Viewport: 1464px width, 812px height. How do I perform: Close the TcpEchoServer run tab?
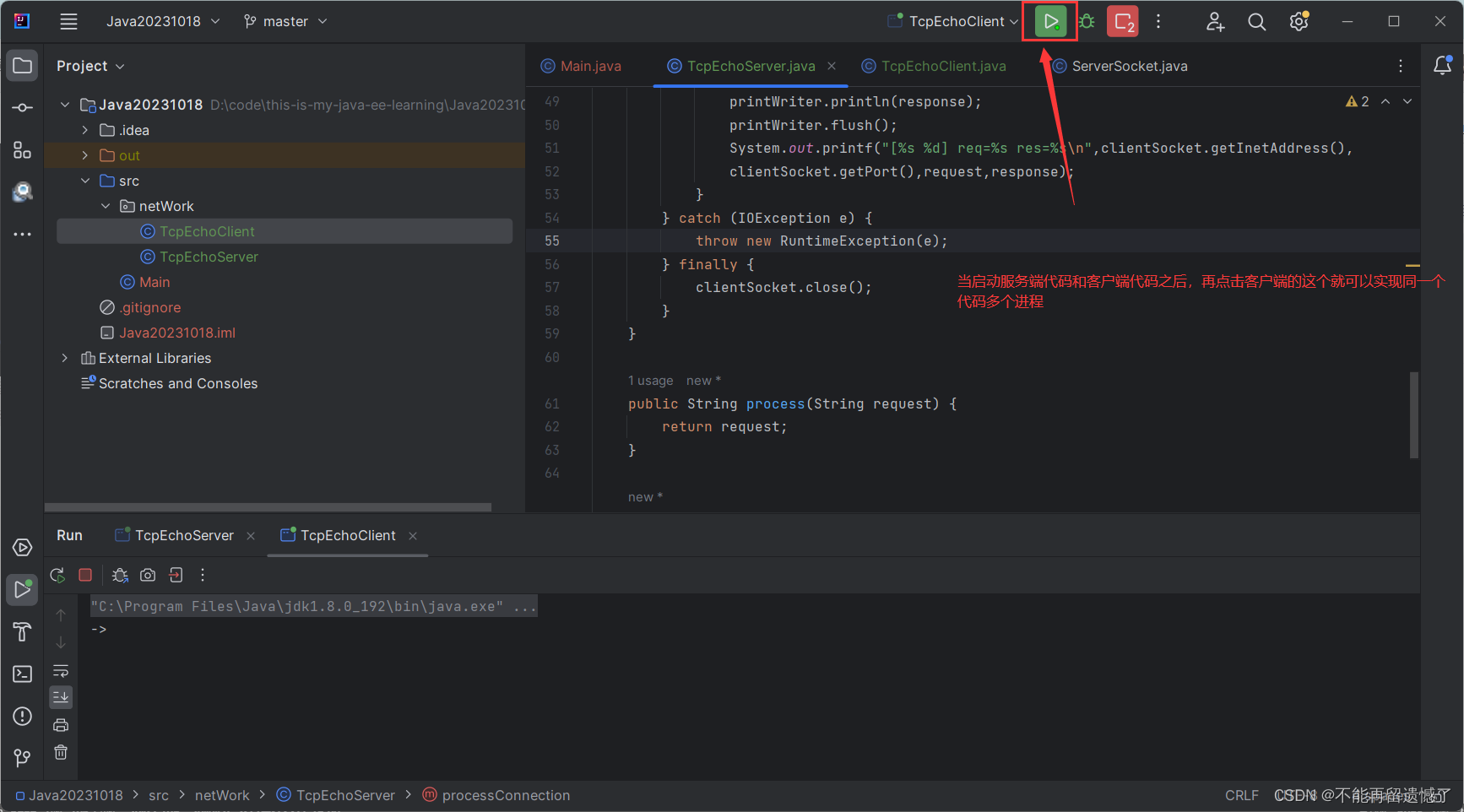coord(251,536)
